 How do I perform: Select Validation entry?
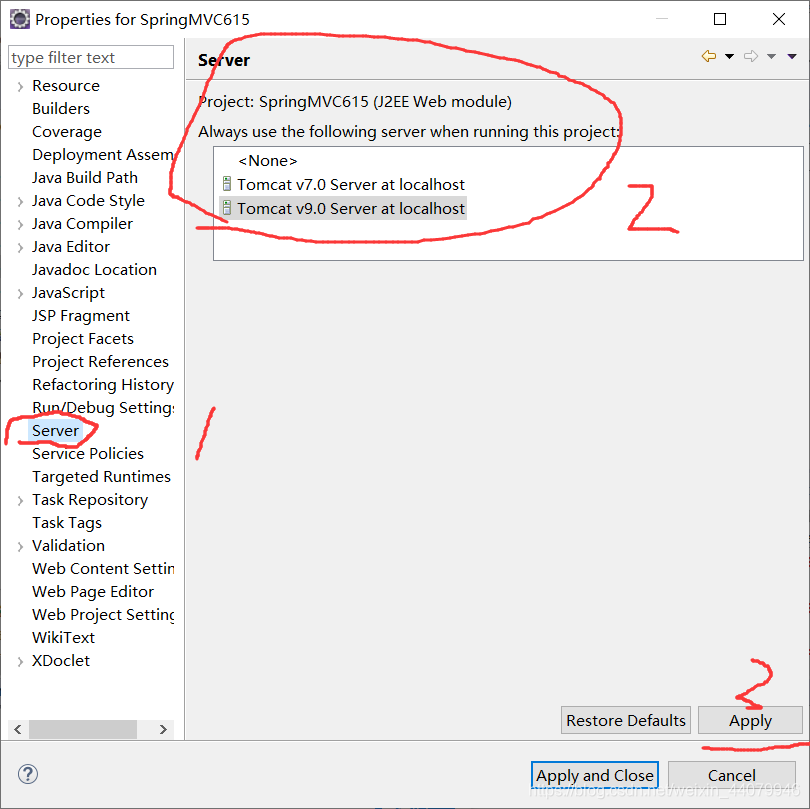(68, 546)
